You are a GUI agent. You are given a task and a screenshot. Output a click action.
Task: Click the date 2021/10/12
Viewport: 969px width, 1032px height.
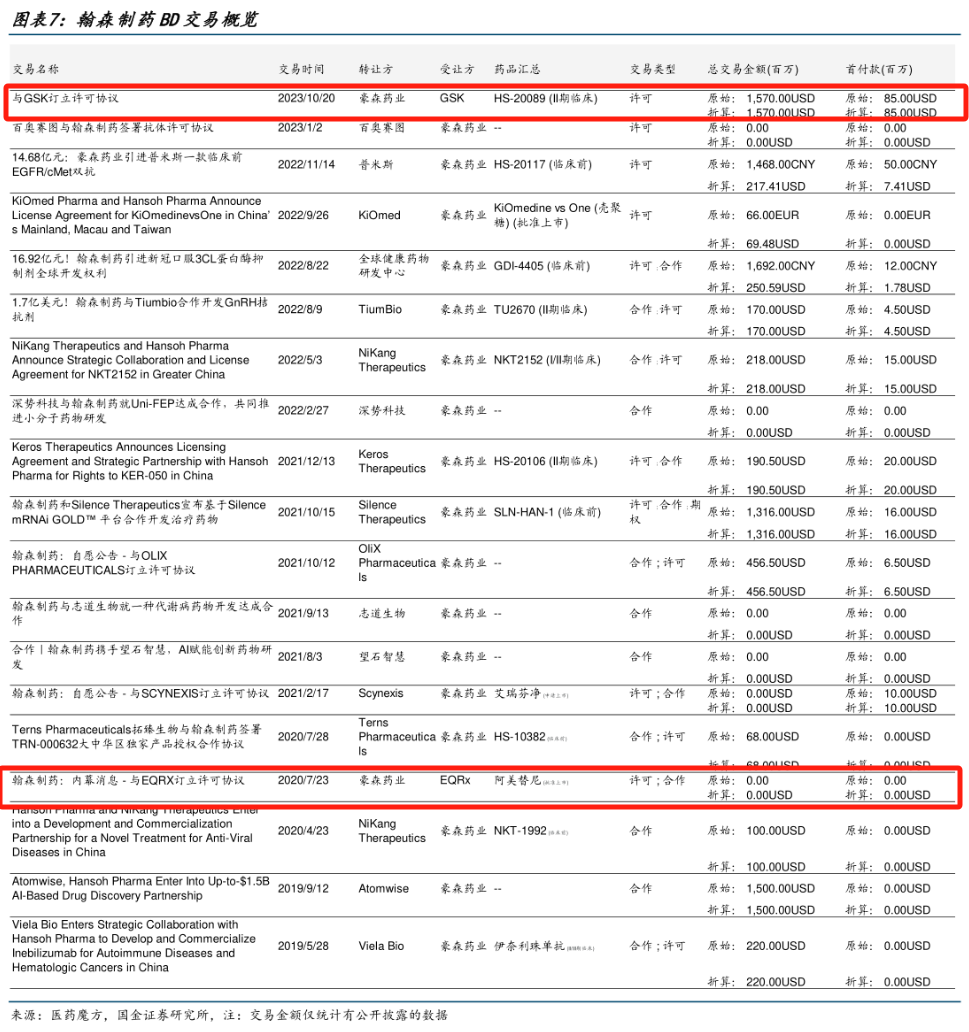click(306, 563)
